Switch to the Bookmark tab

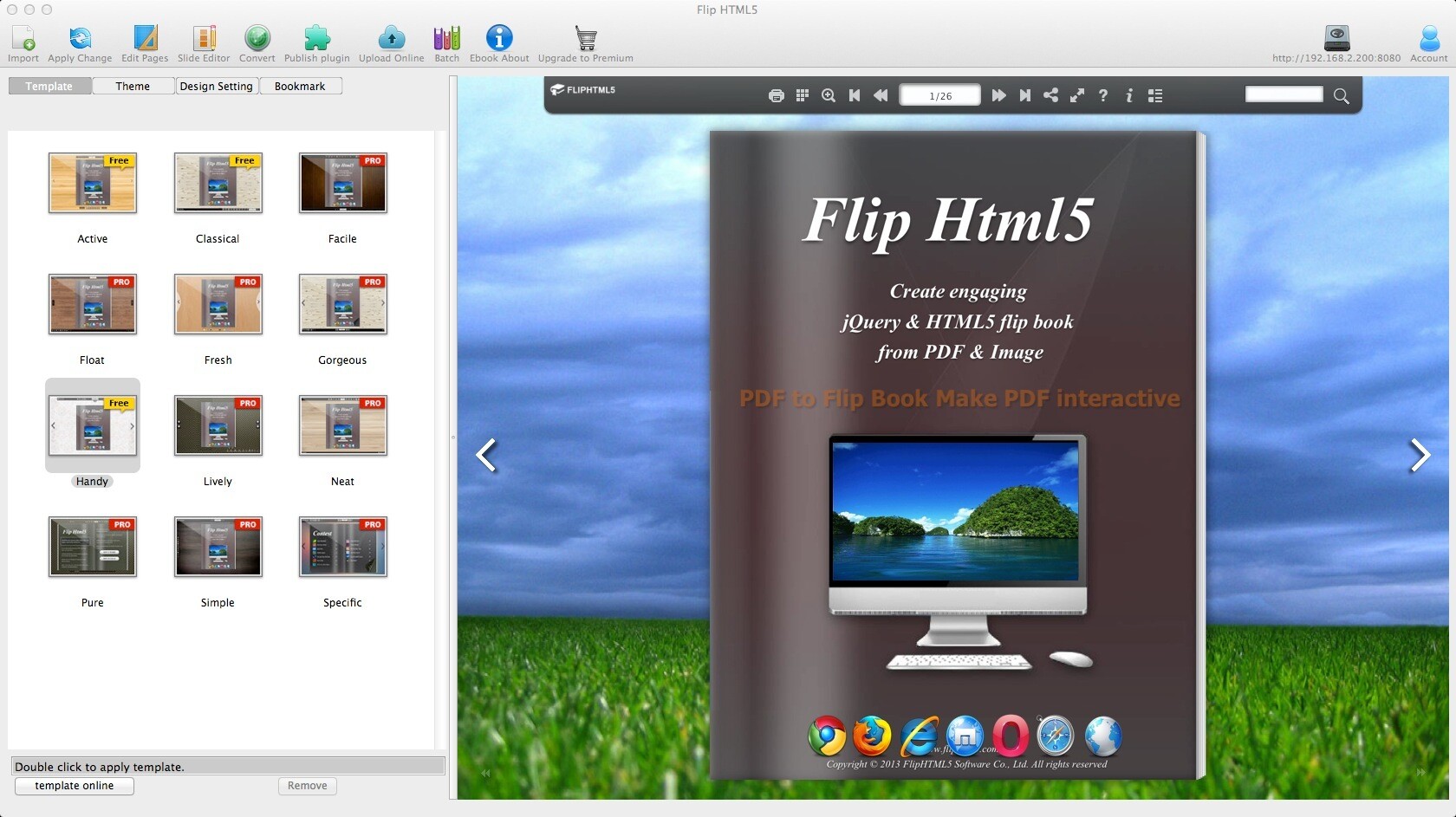[300, 86]
